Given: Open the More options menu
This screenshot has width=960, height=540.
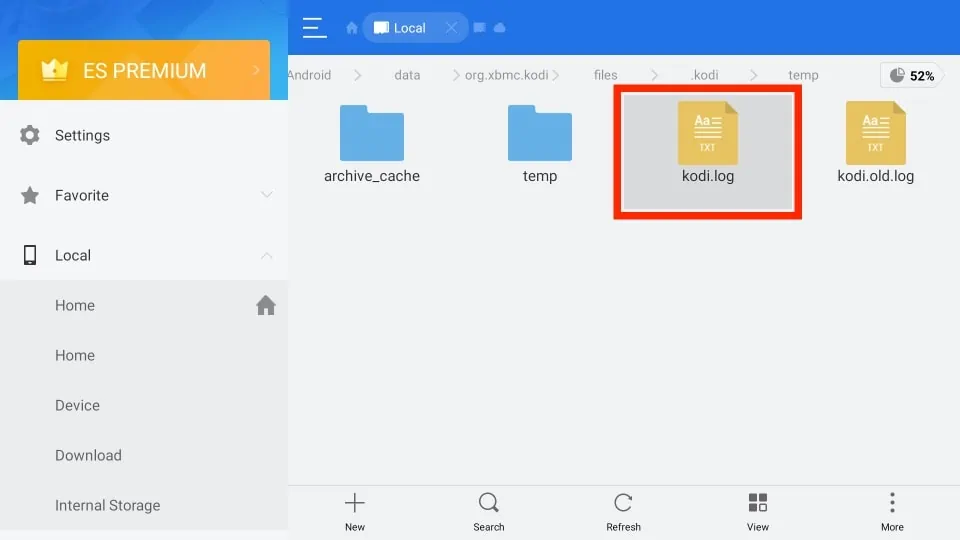Looking at the screenshot, I should 892,512.
